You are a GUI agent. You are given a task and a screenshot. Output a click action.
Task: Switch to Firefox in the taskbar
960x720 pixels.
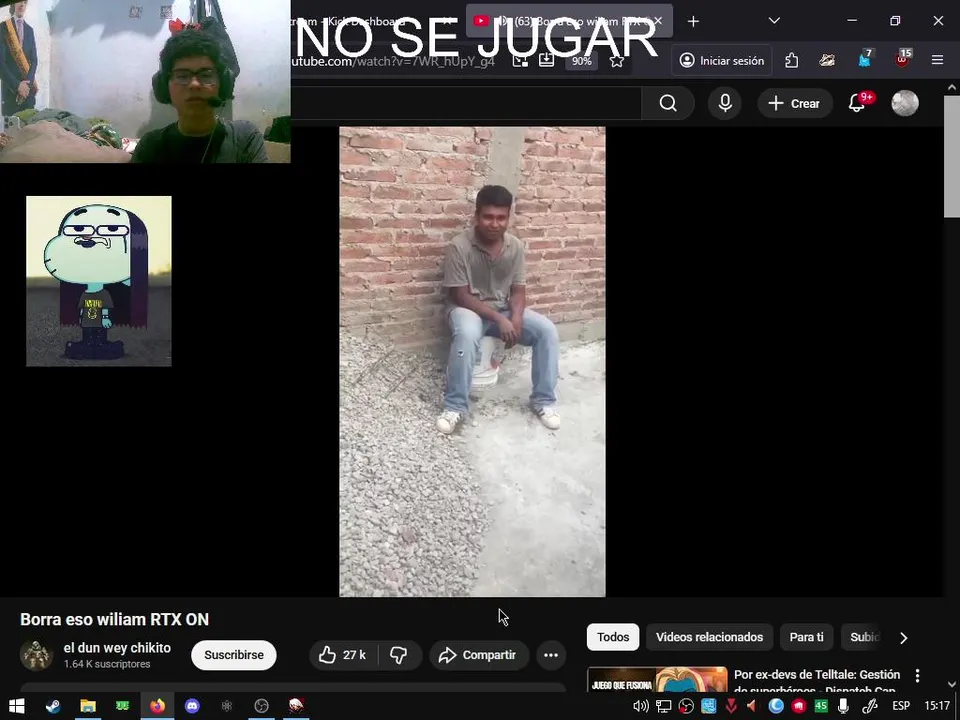pos(157,706)
